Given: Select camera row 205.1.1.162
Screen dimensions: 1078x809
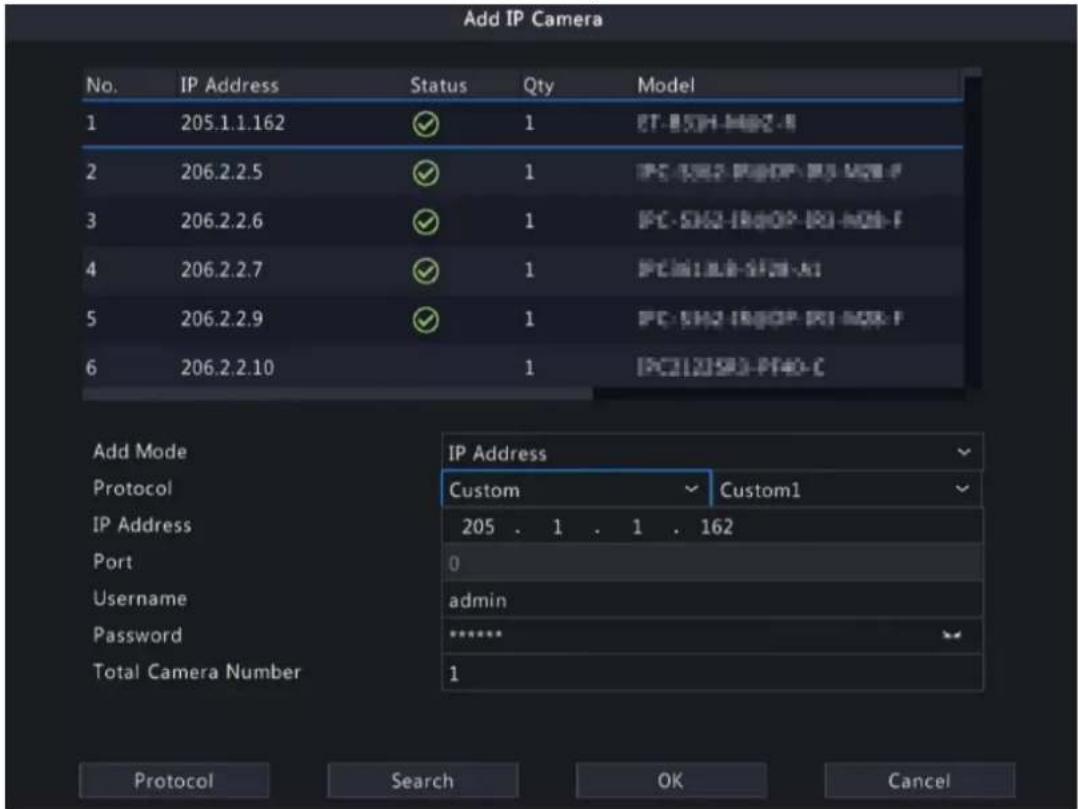Looking at the screenshot, I should pos(522,124).
